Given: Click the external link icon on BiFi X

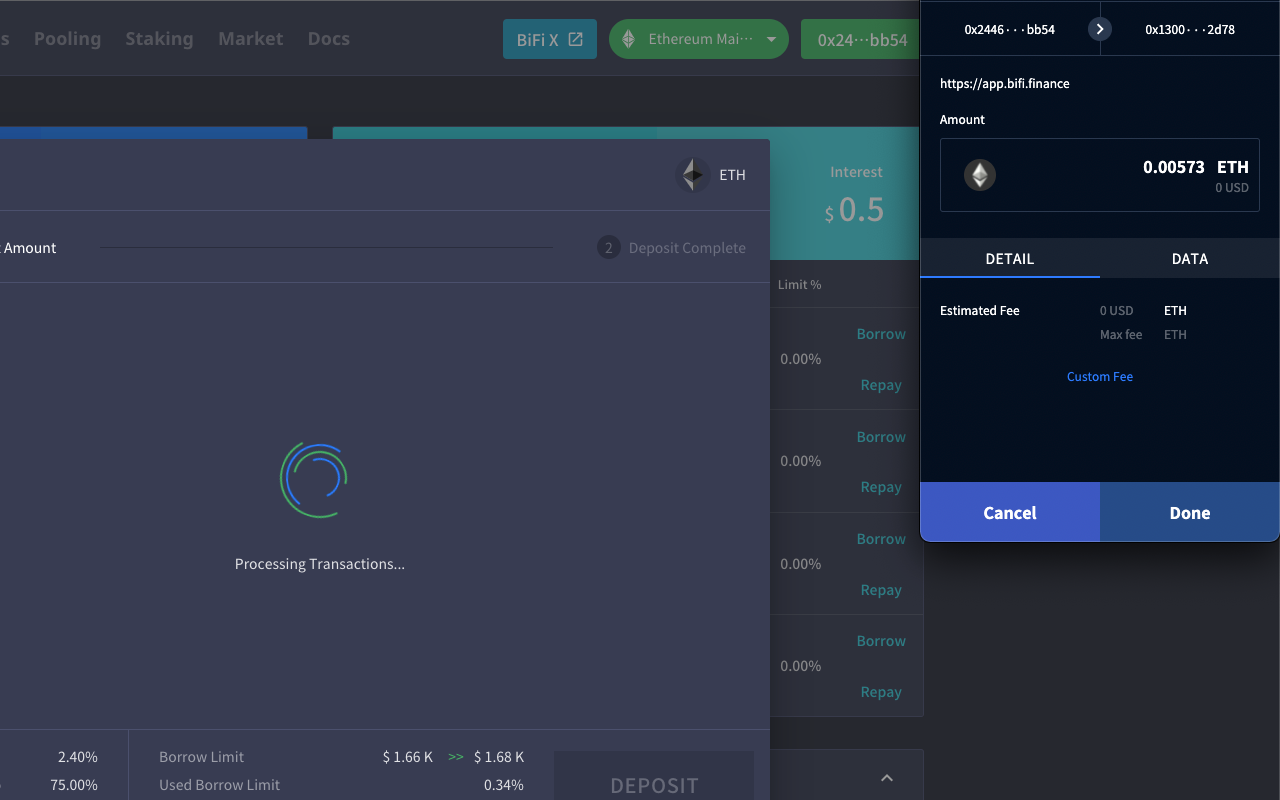Looking at the screenshot, I should coord(575,38).
